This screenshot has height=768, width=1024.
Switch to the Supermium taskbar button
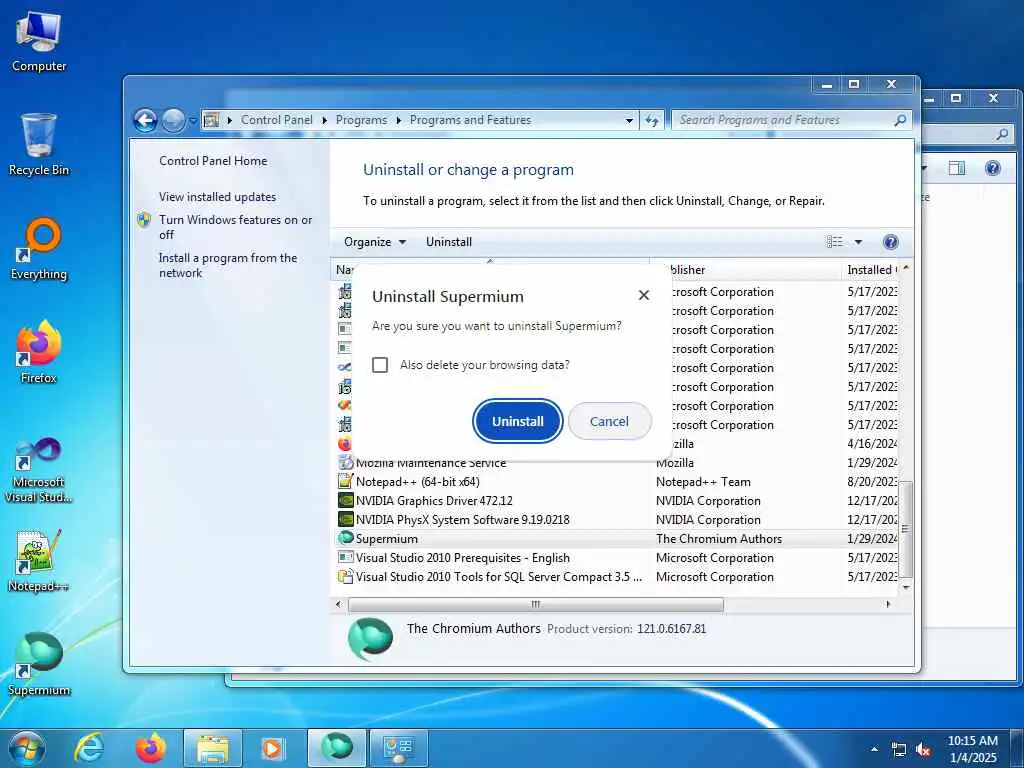336,748
